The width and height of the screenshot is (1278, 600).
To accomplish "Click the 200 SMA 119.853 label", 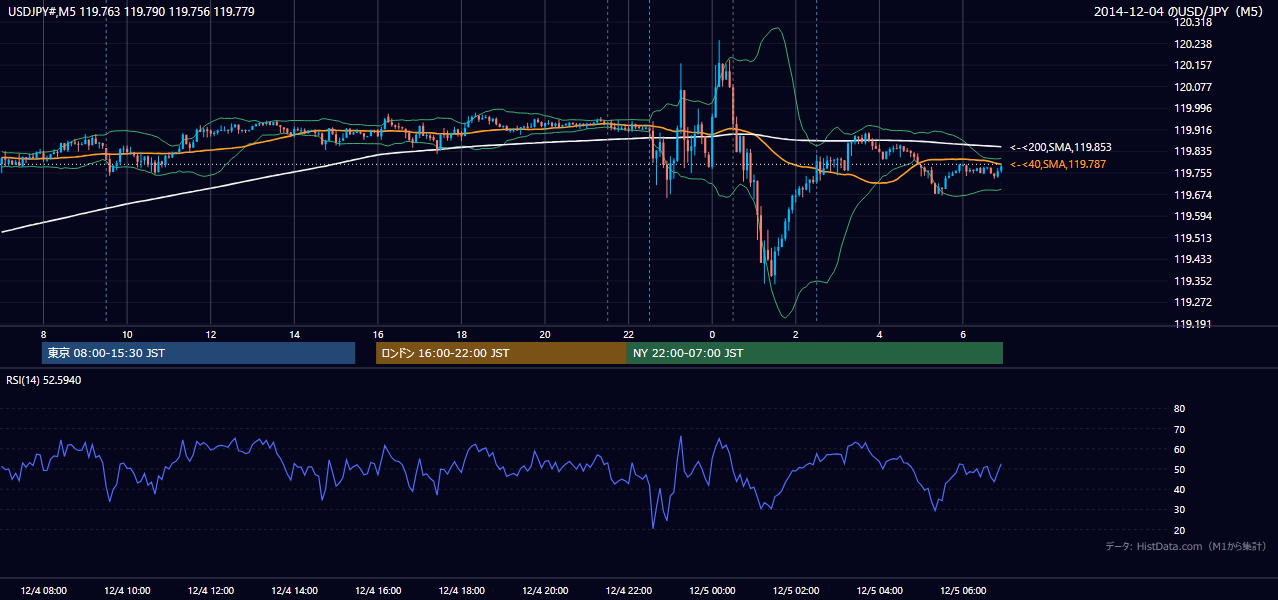I will [1061, 147].
